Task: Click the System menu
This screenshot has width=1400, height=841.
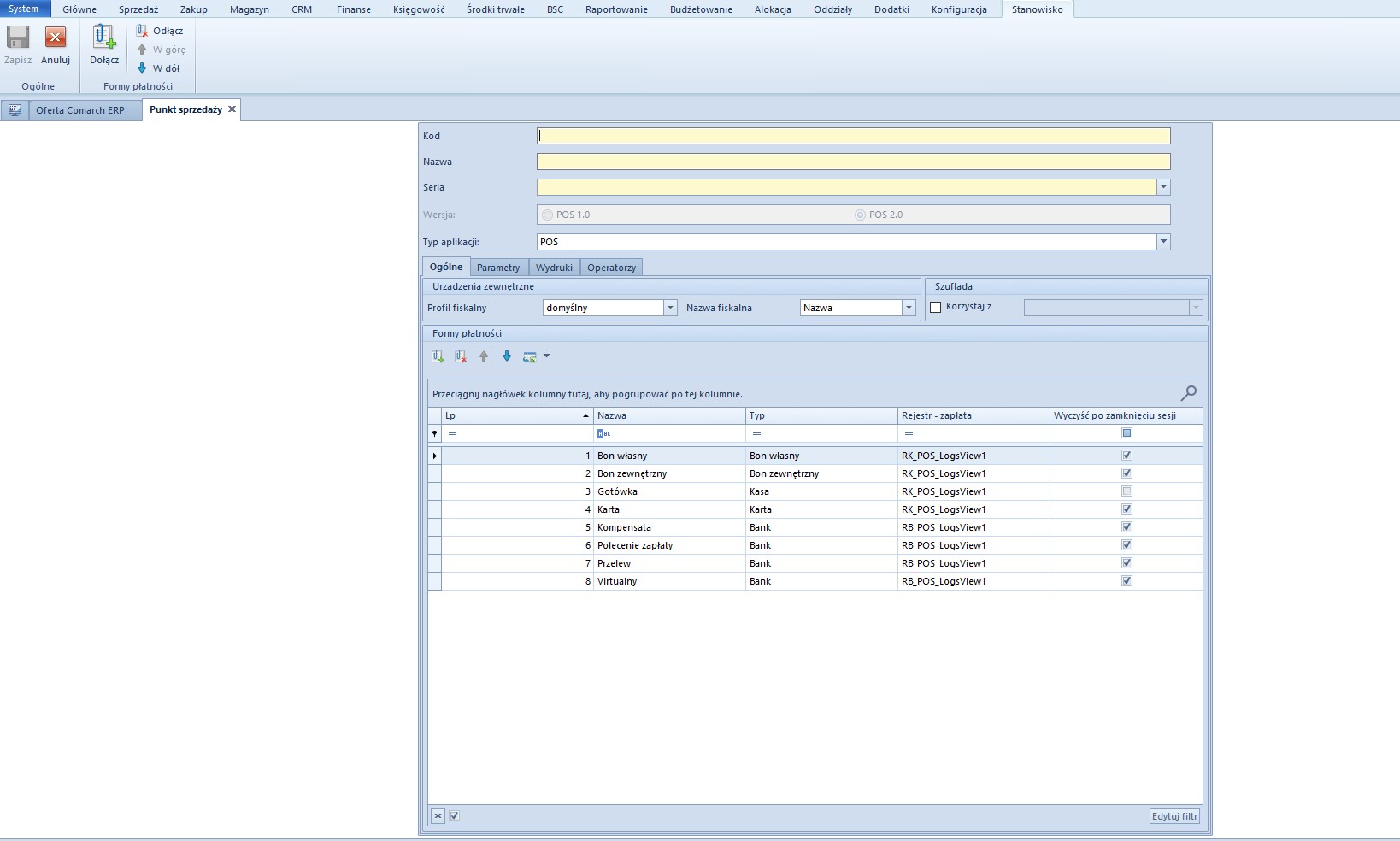Action: [24, 9]
